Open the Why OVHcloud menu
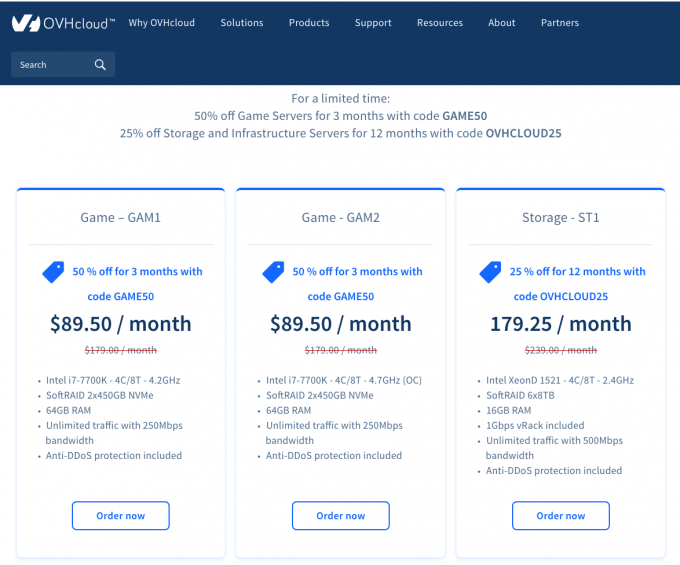This screenshot has height=565, width=680. click(161, 23)
